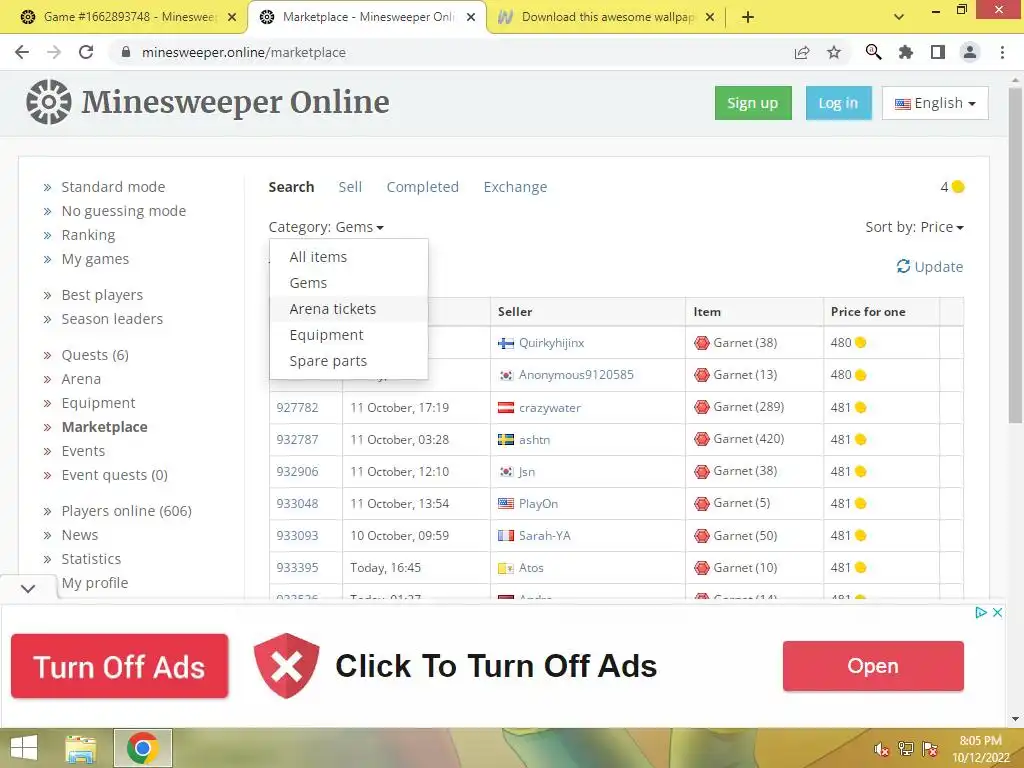
Task: Reload the page with the refresh icon
Action: (86, 52)
